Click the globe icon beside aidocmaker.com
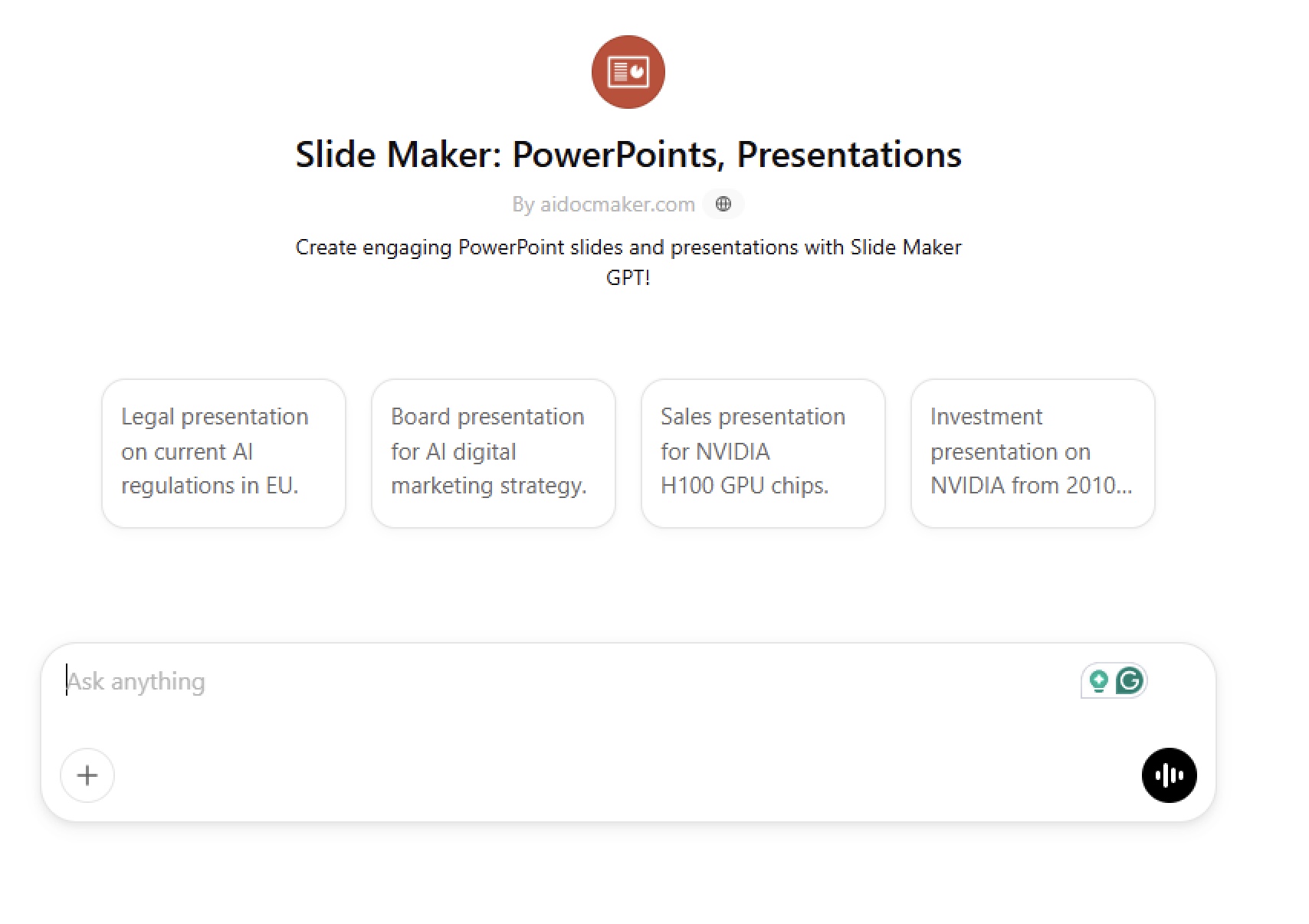Screen dimensions: 1309x924 pos(723,204)
